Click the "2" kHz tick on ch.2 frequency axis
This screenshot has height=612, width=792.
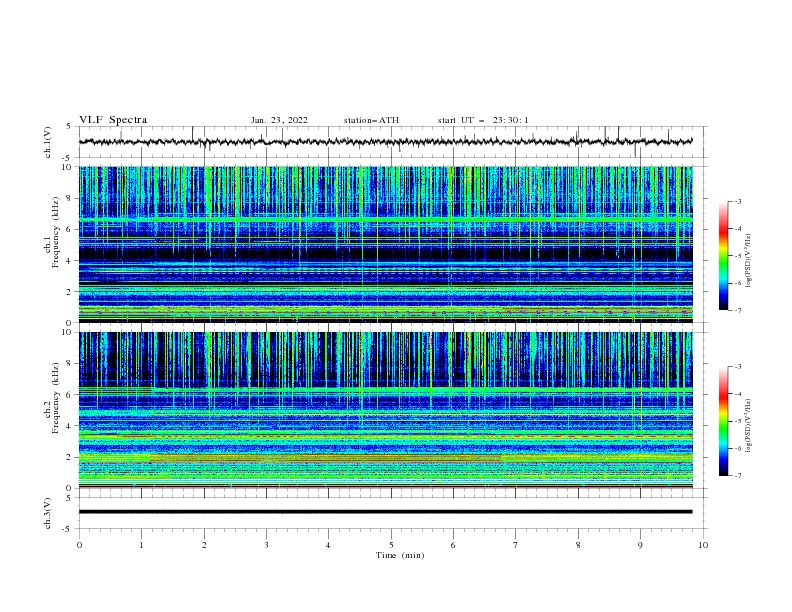(x=70, y=457)
